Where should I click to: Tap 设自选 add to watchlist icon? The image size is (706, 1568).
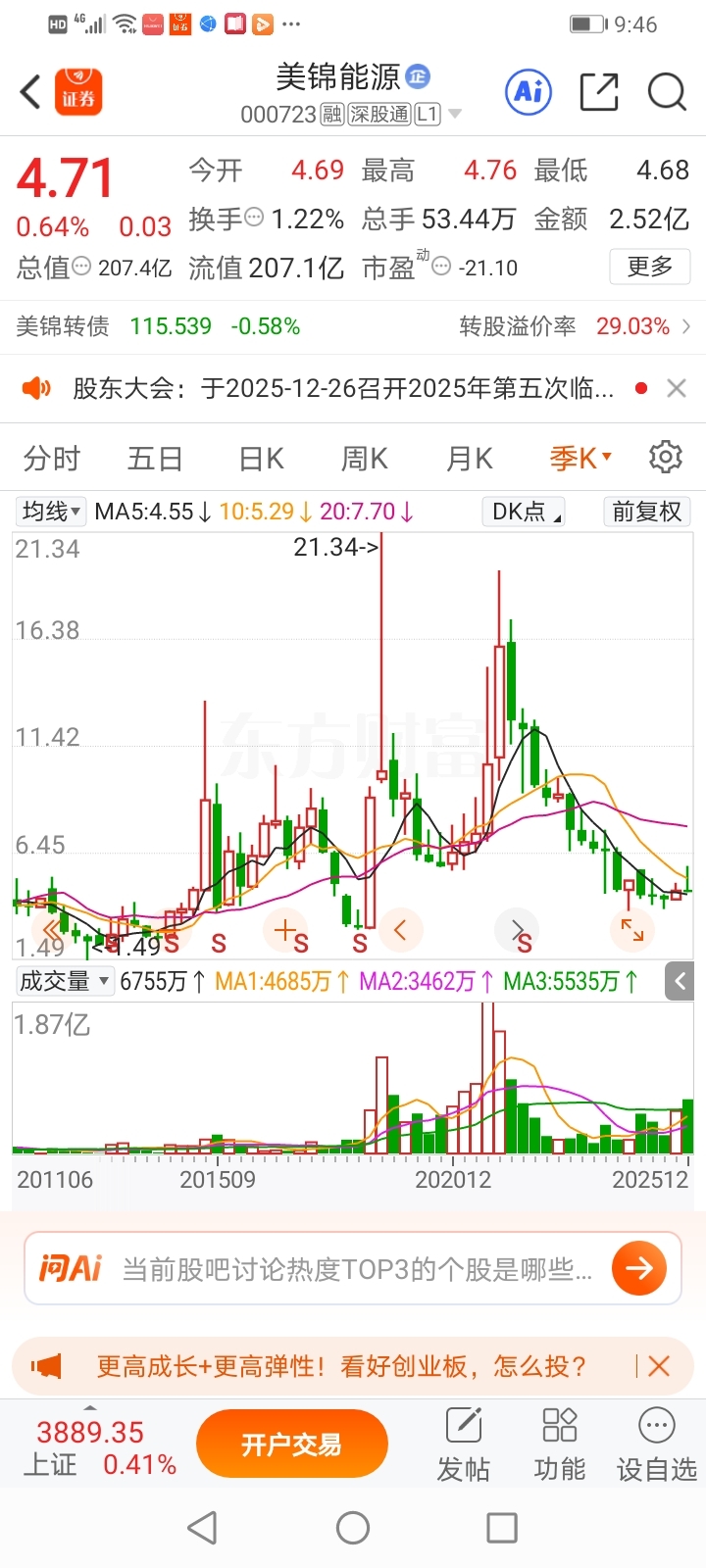coord(657,1445)
